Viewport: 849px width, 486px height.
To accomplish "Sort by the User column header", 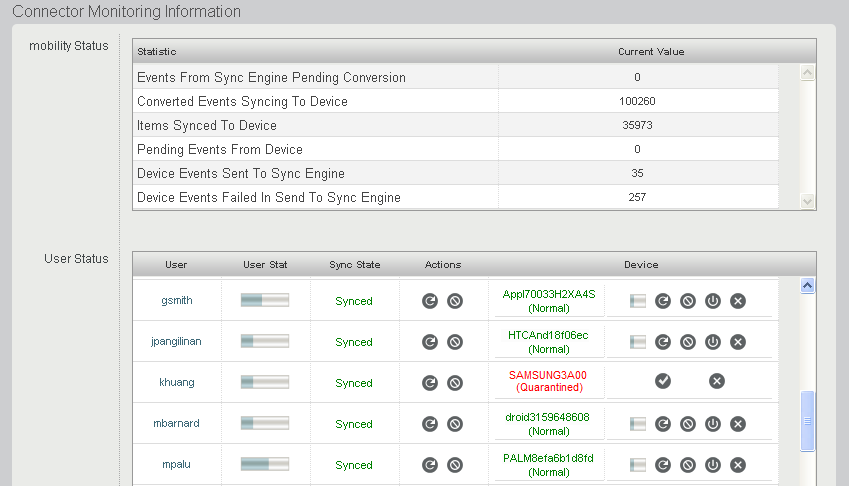I will (x=176, y=265).
